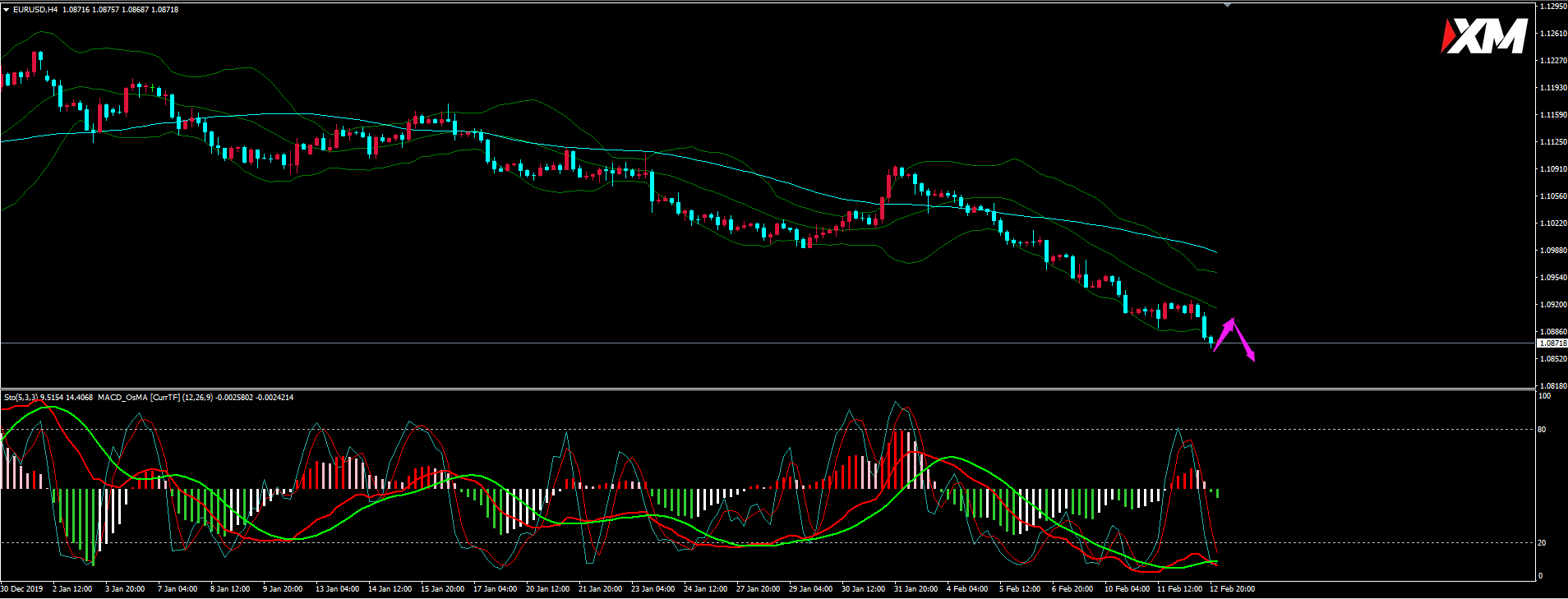Viewport: 1568px width, 599px height.
Task: Click the 20 level on stochastic scale
Action: tap(1542, 543)
